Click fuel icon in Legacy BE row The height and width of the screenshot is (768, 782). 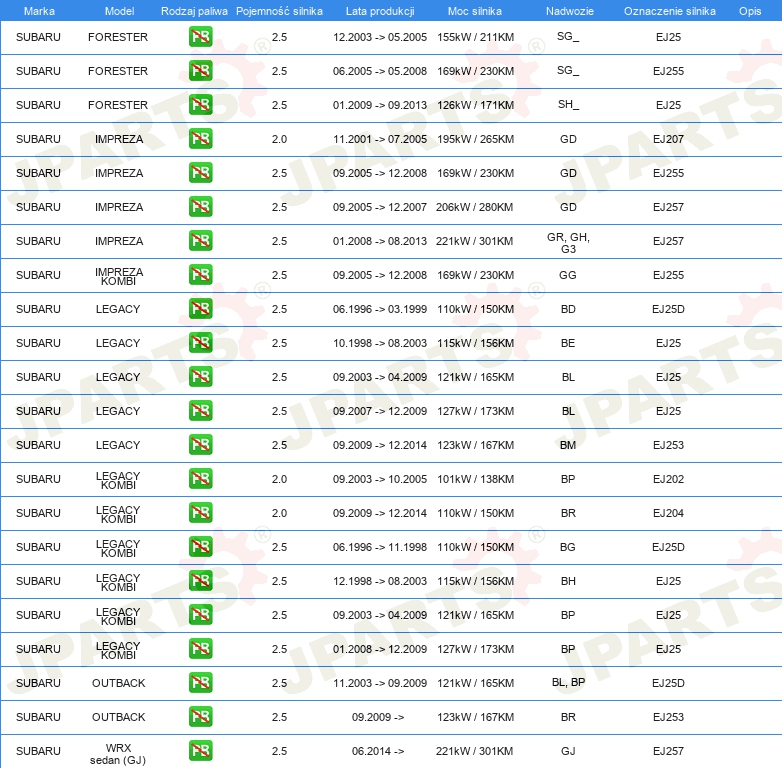[x=200, y=343]
